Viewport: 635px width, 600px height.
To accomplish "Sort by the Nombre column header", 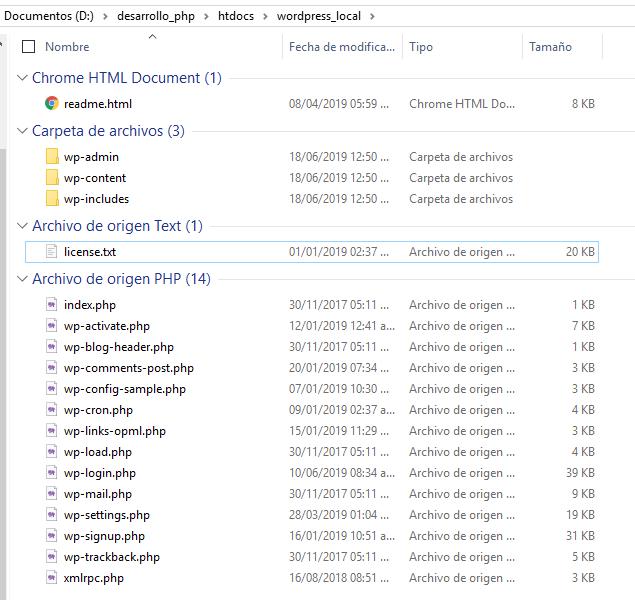I will [67, 47].
